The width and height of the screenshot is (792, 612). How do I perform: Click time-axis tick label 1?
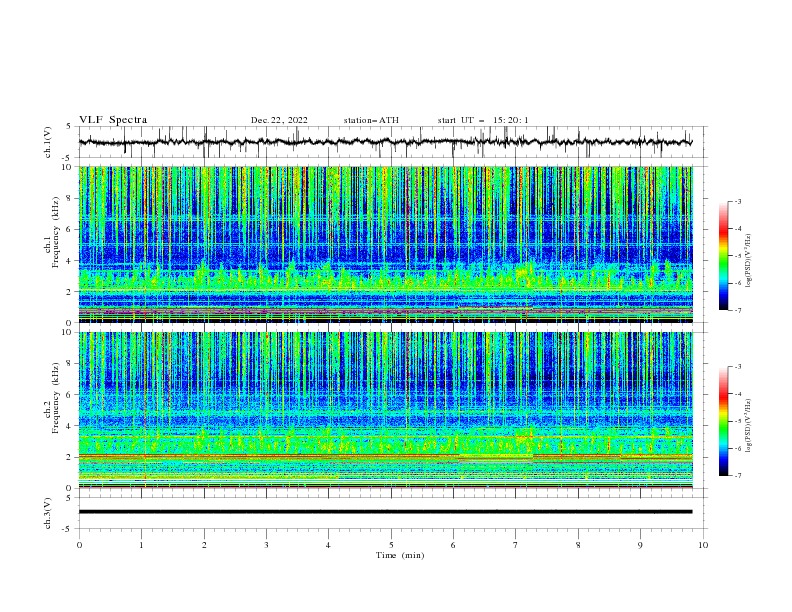(x=141, y=545)
